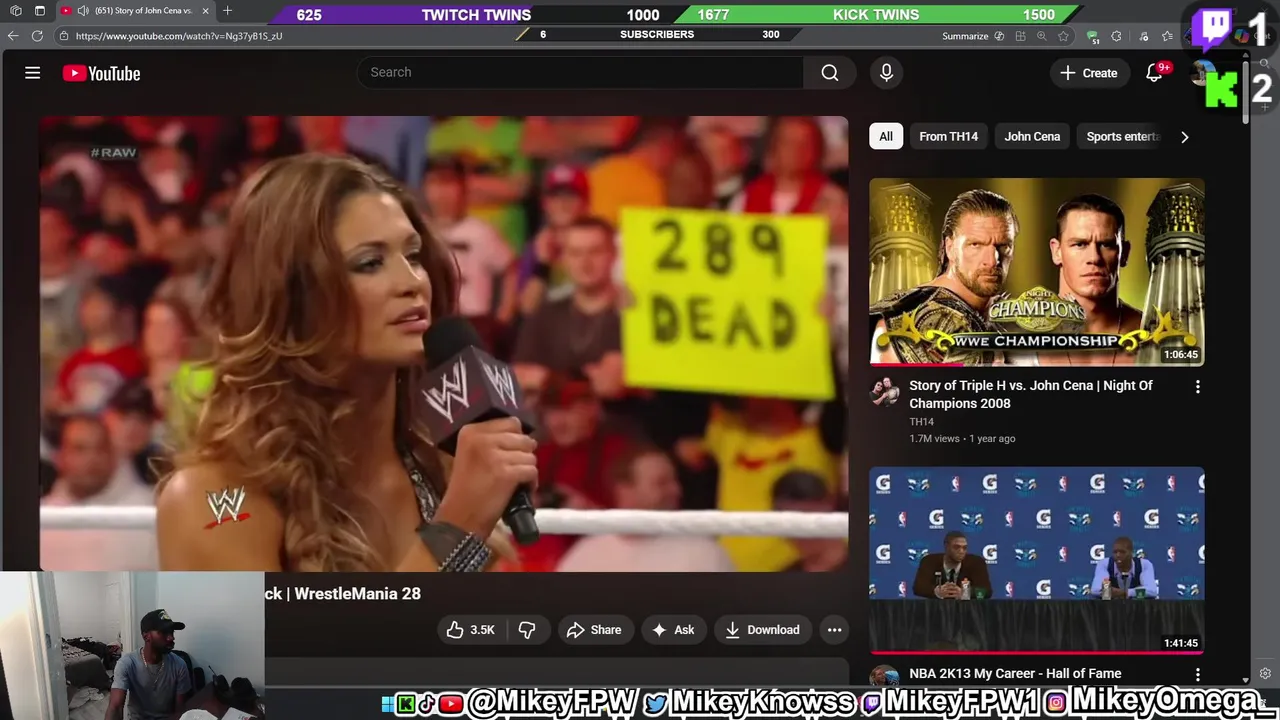This screenshot has width=1280, height=720.
Task: Open the TH14 channel name link
Action: click(x=921, y=422)
